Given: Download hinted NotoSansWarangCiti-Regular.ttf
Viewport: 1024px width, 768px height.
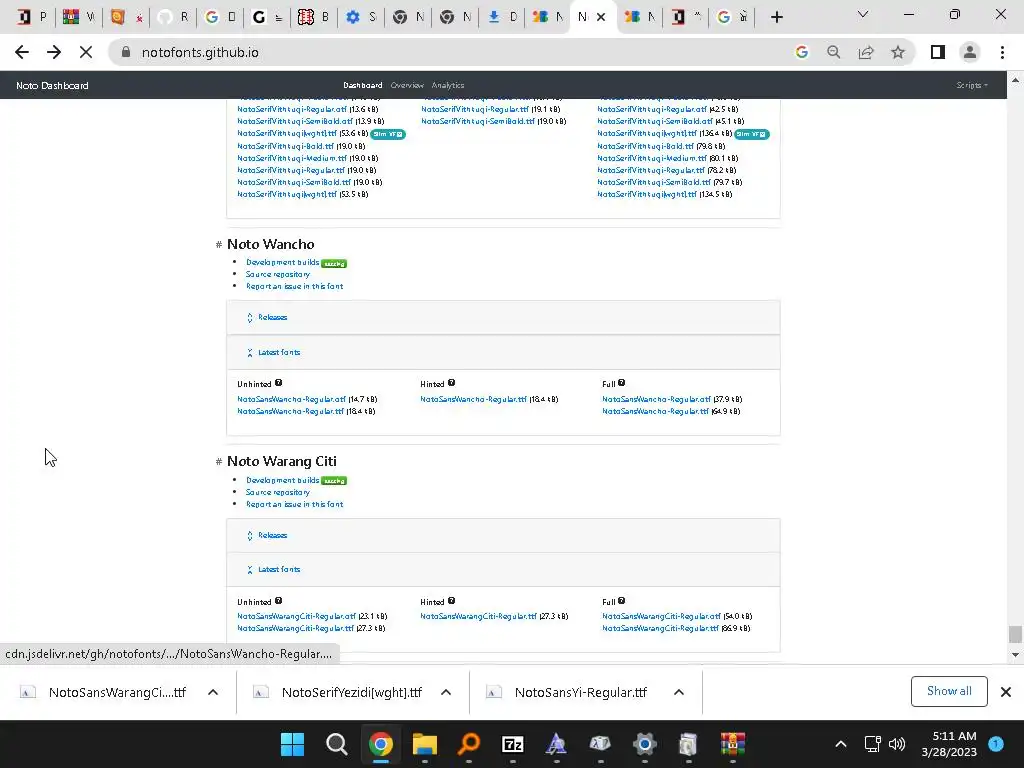Looking at the screenshot, I should point(478,616).
